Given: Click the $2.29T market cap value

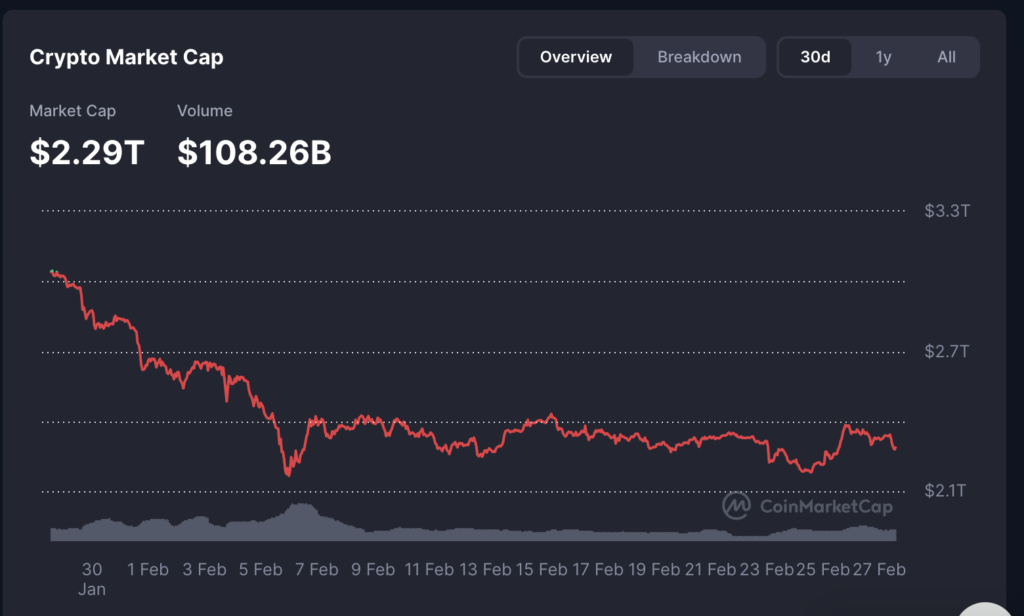Looking at the screenshot, I should pyautogui.click(x=87, y=152).
